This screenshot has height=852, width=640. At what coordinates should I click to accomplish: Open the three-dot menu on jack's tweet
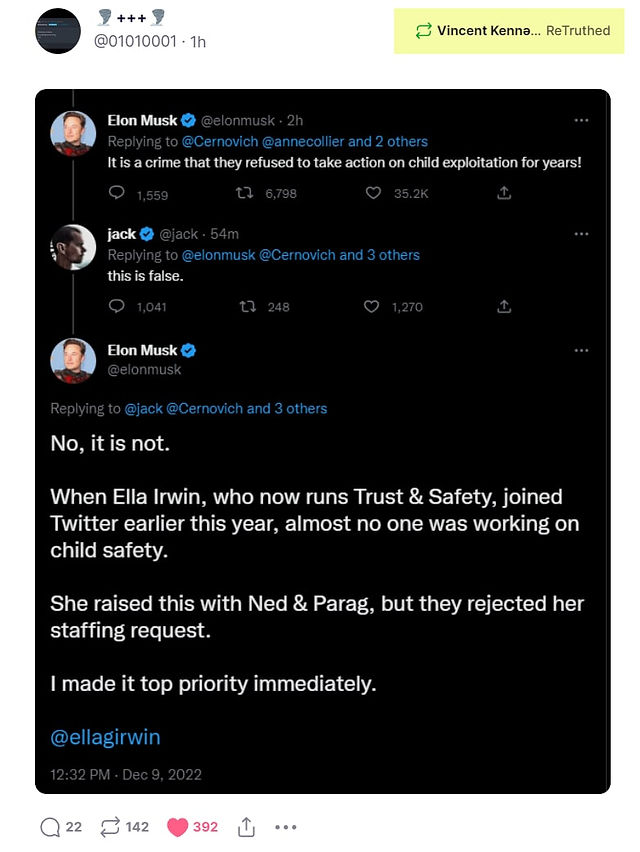(581, 234)
